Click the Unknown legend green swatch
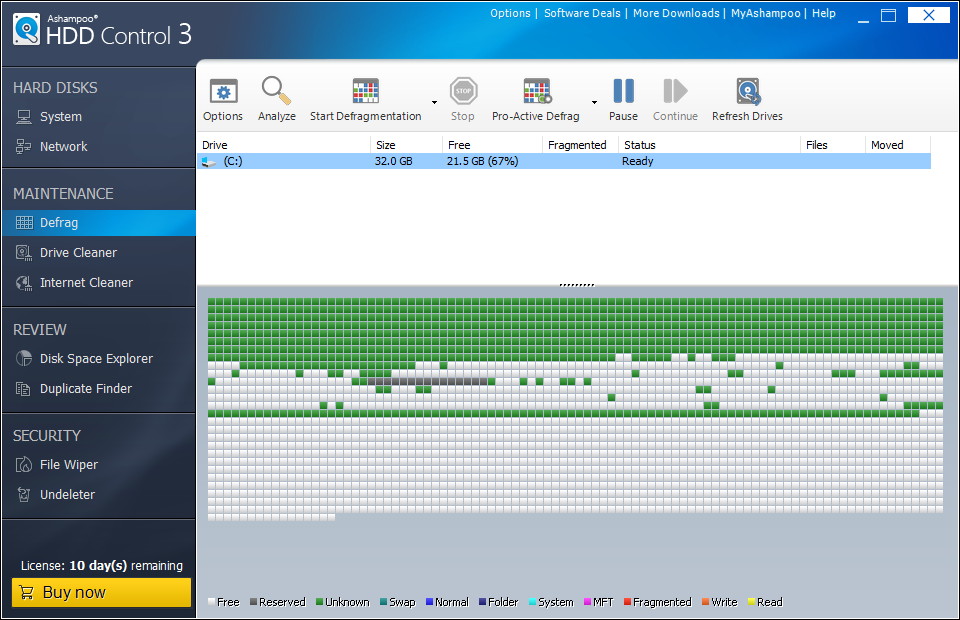The height and width of the screenshot is (620, 960). [320, 602]
